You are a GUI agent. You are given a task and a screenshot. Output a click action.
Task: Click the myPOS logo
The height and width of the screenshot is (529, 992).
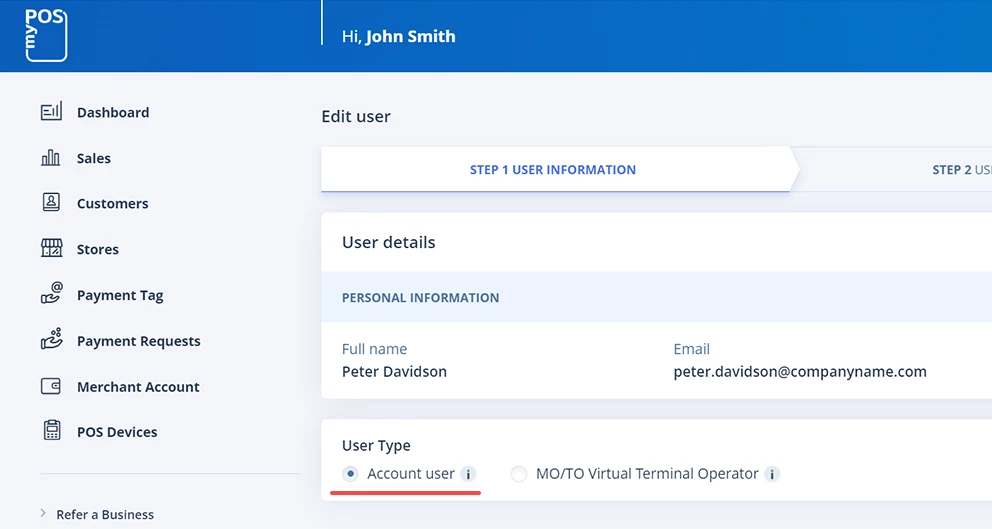(x=46, y=35)
